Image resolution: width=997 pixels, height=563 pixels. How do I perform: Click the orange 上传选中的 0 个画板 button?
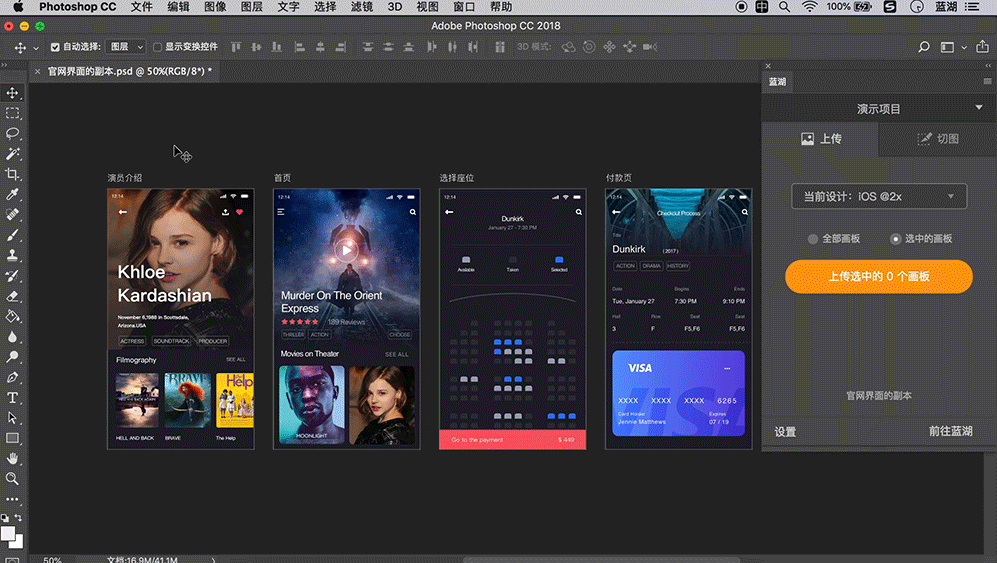point(878,276)
